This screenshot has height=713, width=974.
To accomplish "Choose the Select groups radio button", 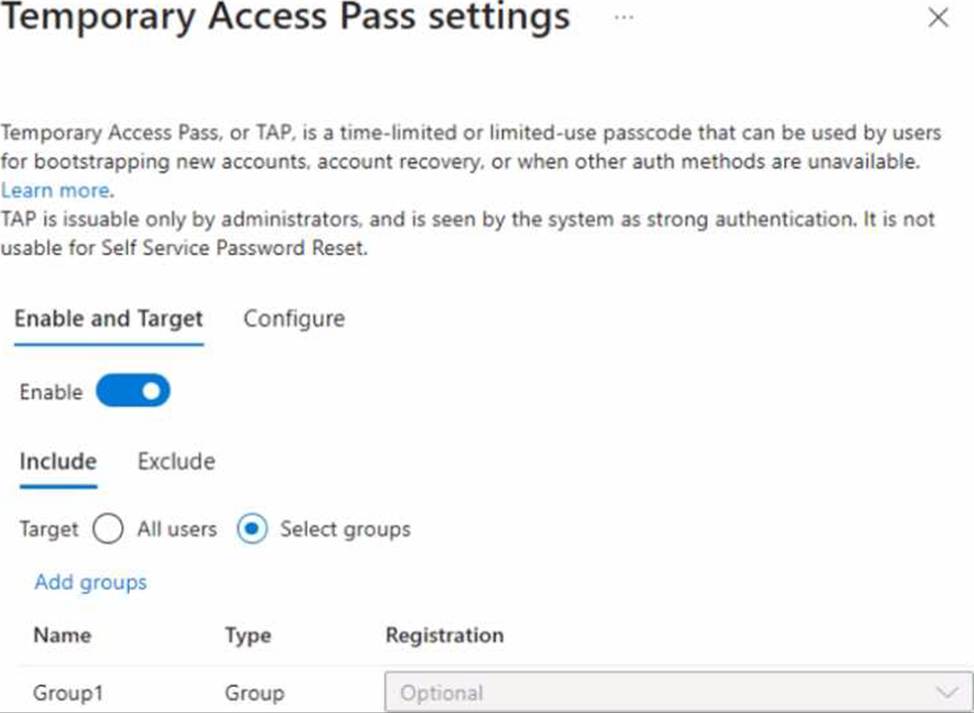I will point(252,529).
